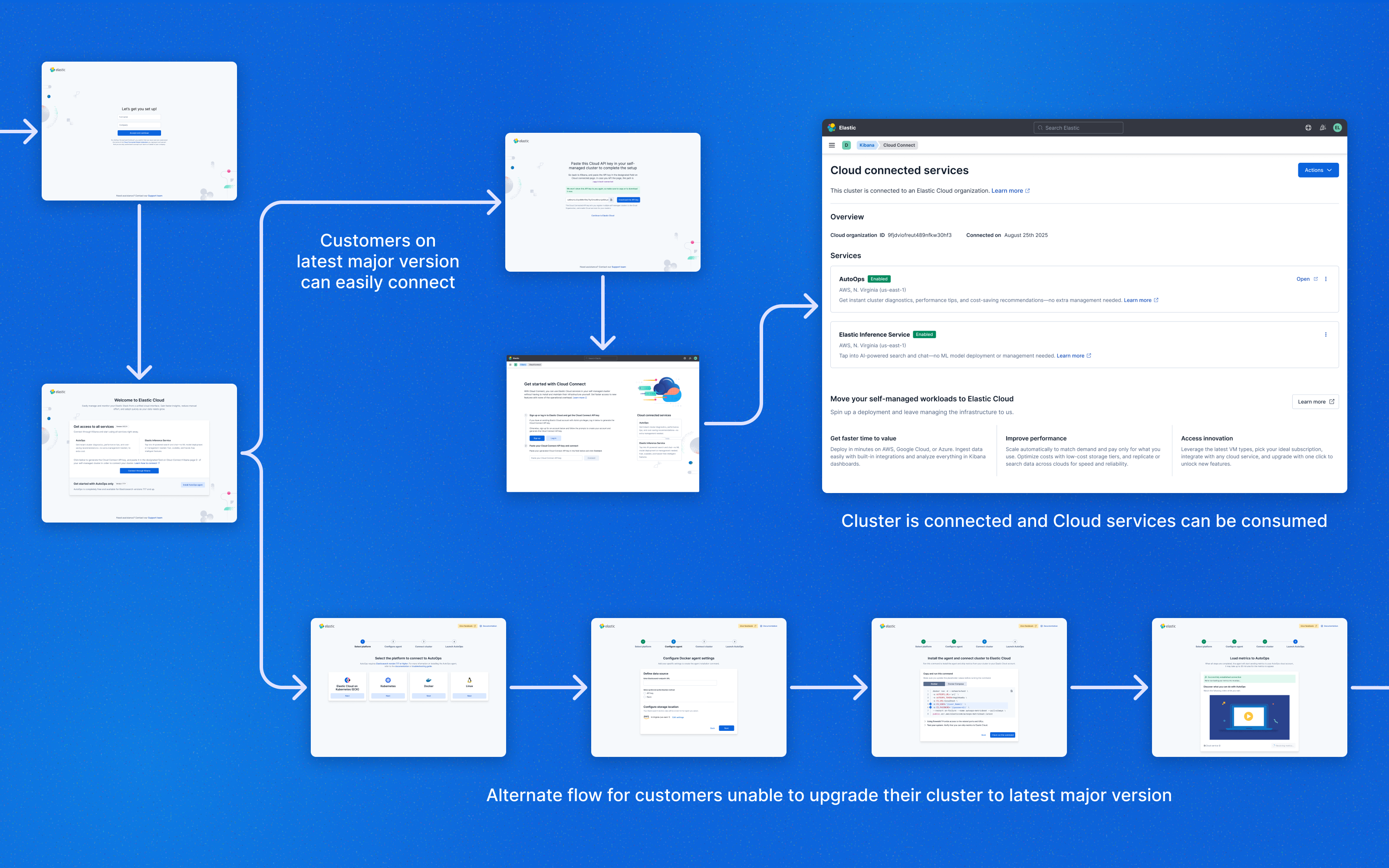Open Documentation link in Select platform window
This screenshot has height=868, width=1389.
point(488,626)
